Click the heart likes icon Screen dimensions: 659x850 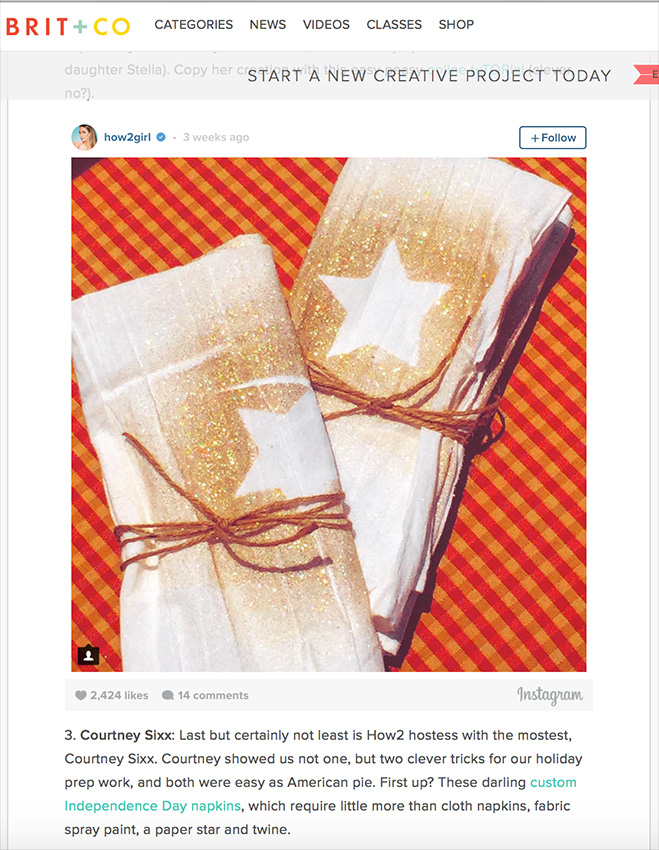pyautogui.click(x=80, y=695)
